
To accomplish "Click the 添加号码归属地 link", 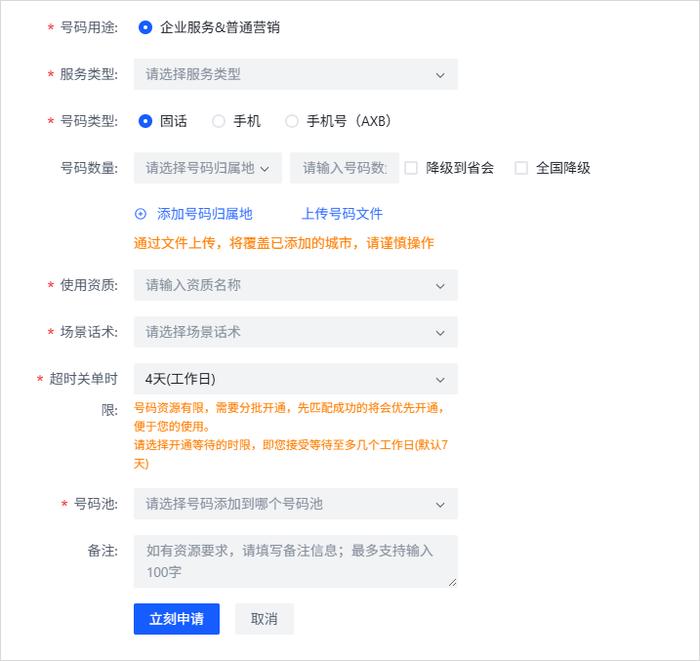I will (x=204, y=214).
